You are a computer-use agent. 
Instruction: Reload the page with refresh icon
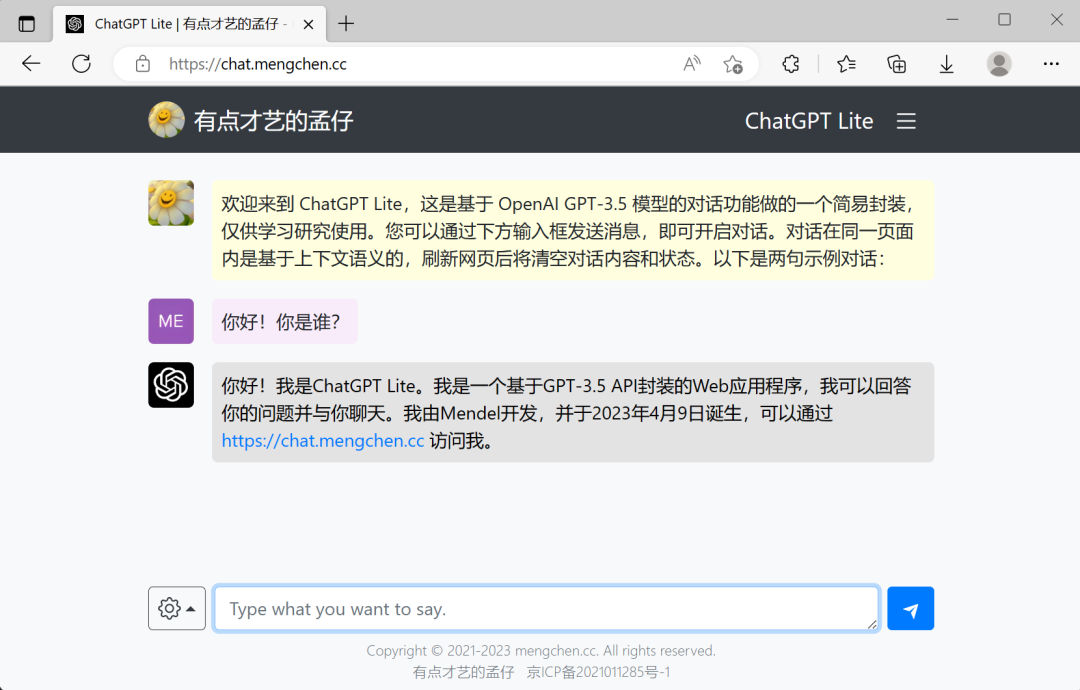click(x=81, y=64)
